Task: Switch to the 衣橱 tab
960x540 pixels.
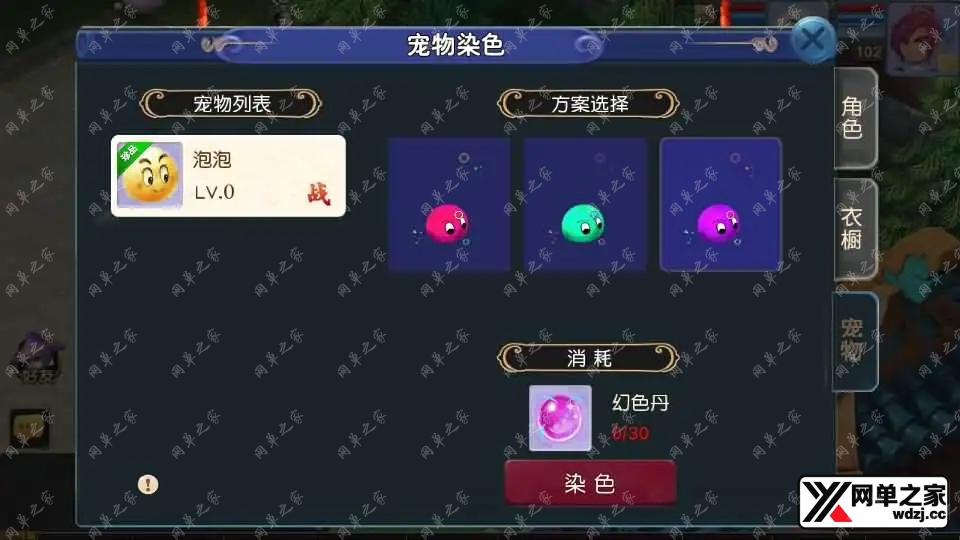Action: tap(855, 229)
